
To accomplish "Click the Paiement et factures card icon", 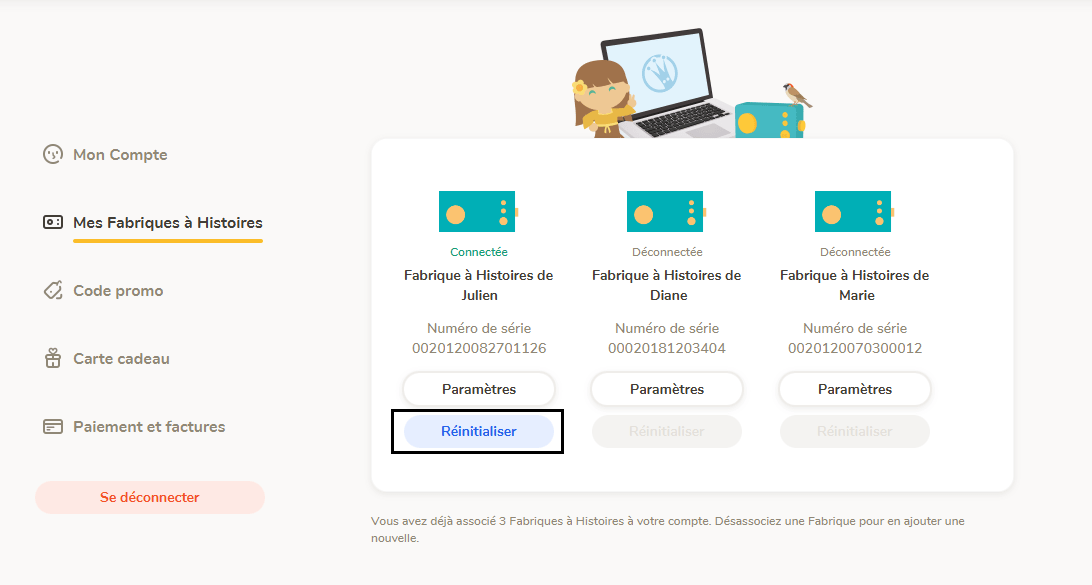I will click(53, 426).
